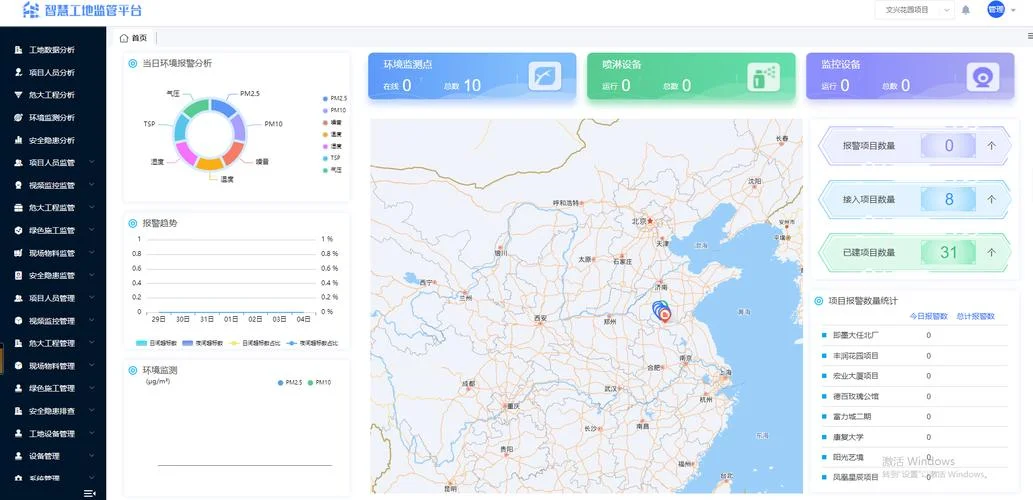Click the 监控设备 card camera icon
The image size is (1033, 500).
[982, 76]
